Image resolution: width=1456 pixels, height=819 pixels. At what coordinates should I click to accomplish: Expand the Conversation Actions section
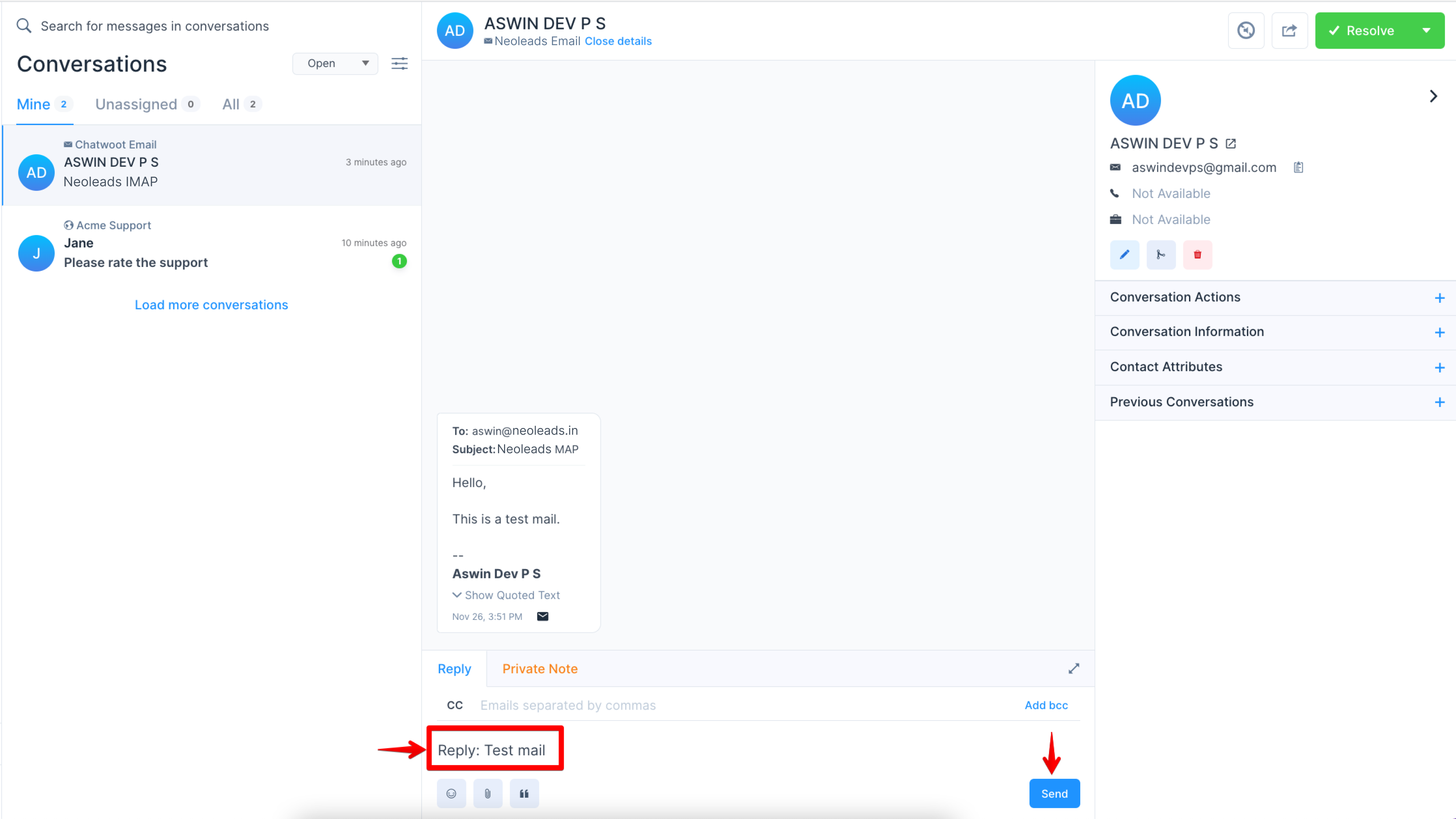[1439, 298]
